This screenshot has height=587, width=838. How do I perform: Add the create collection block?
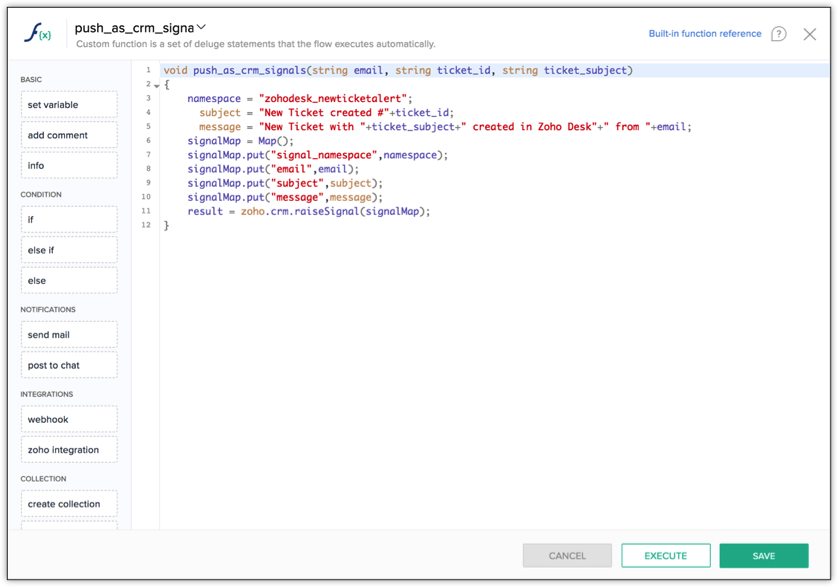pos(69,504)
